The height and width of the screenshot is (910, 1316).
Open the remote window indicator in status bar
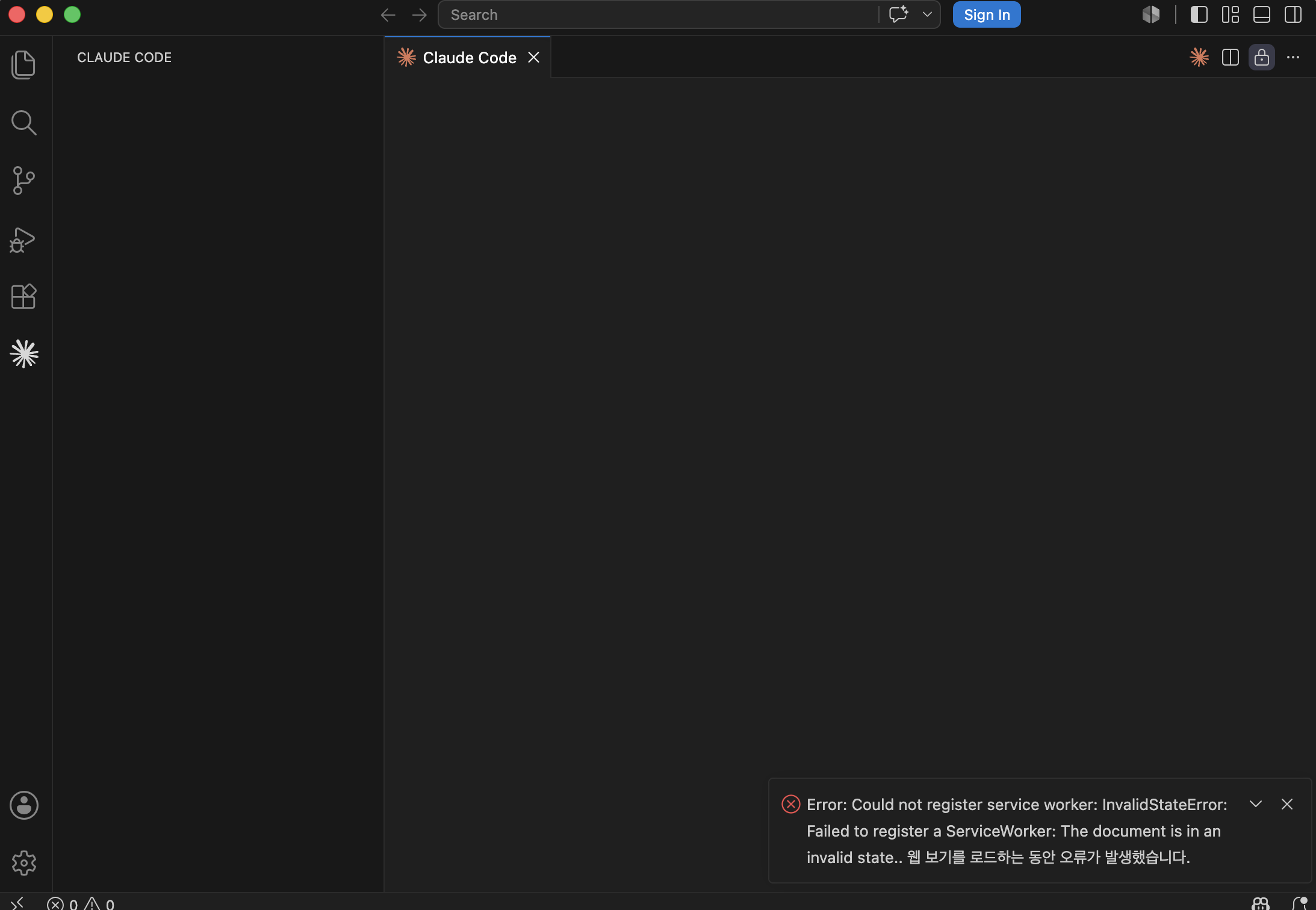[17, 902]
